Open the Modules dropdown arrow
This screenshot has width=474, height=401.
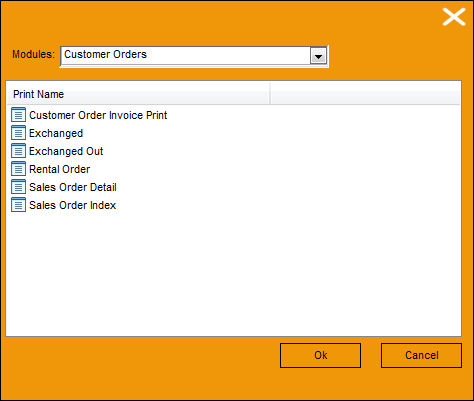[318, 56]
